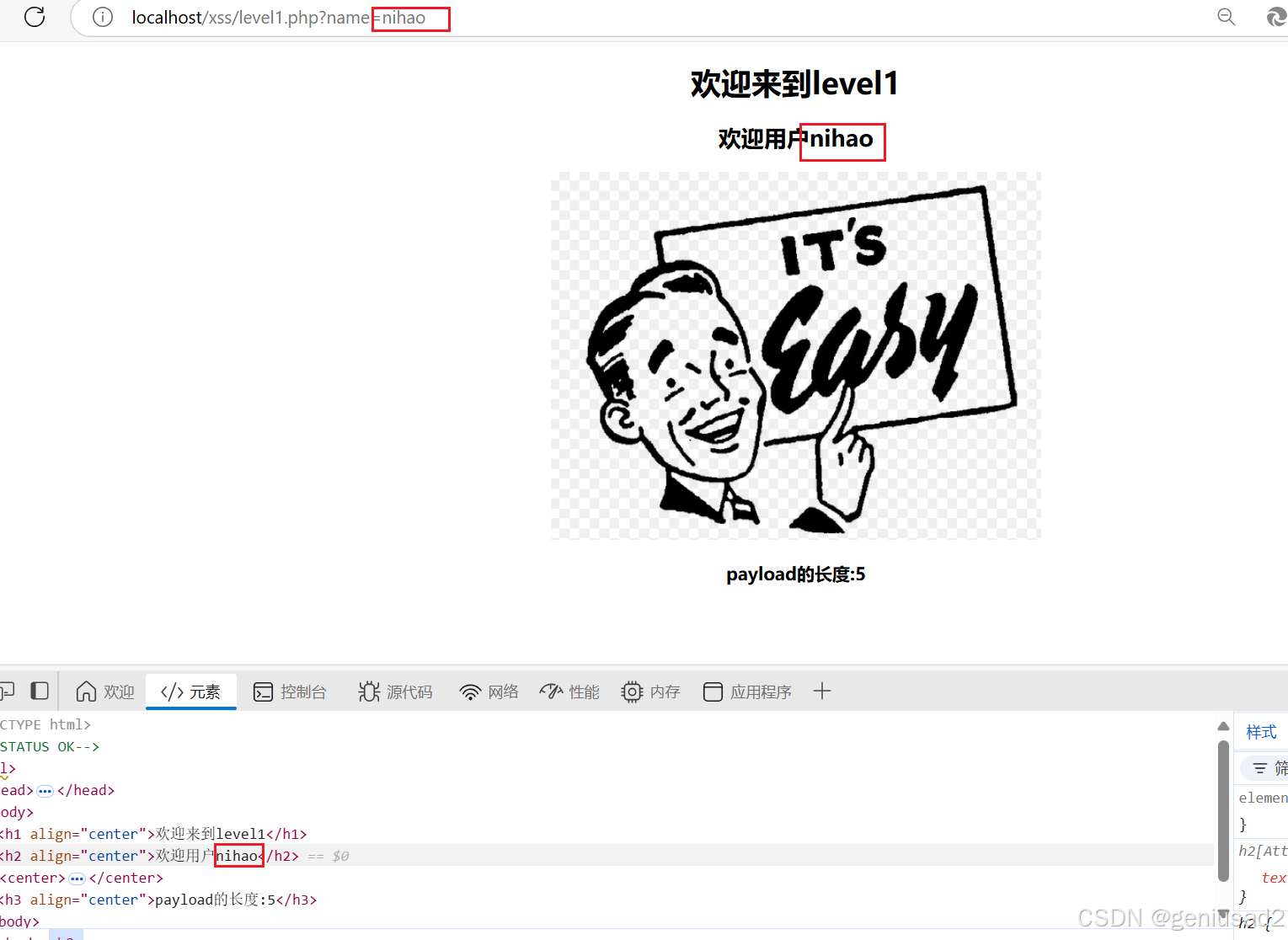Select the STATUS OK comment line
The image size is (1288, 940).
point(607,746)
